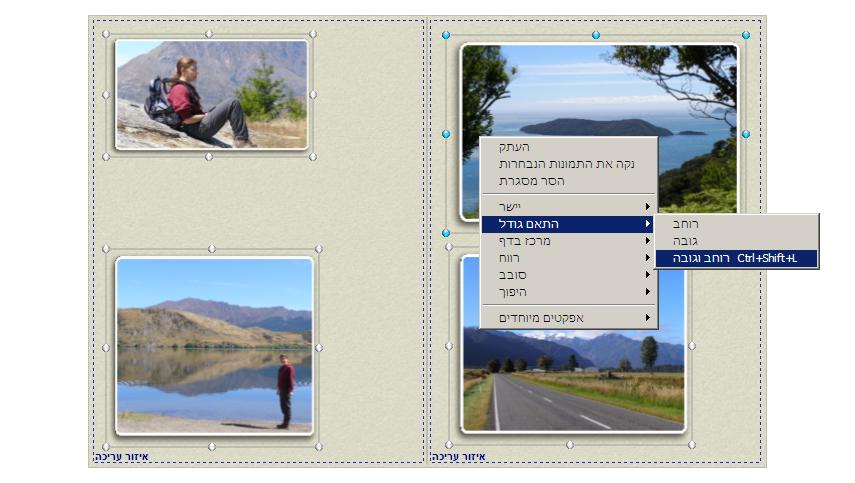The image size is (855, 483).
Task: Open the היפוך (Flip) submenu
Action: pos(567,291)
